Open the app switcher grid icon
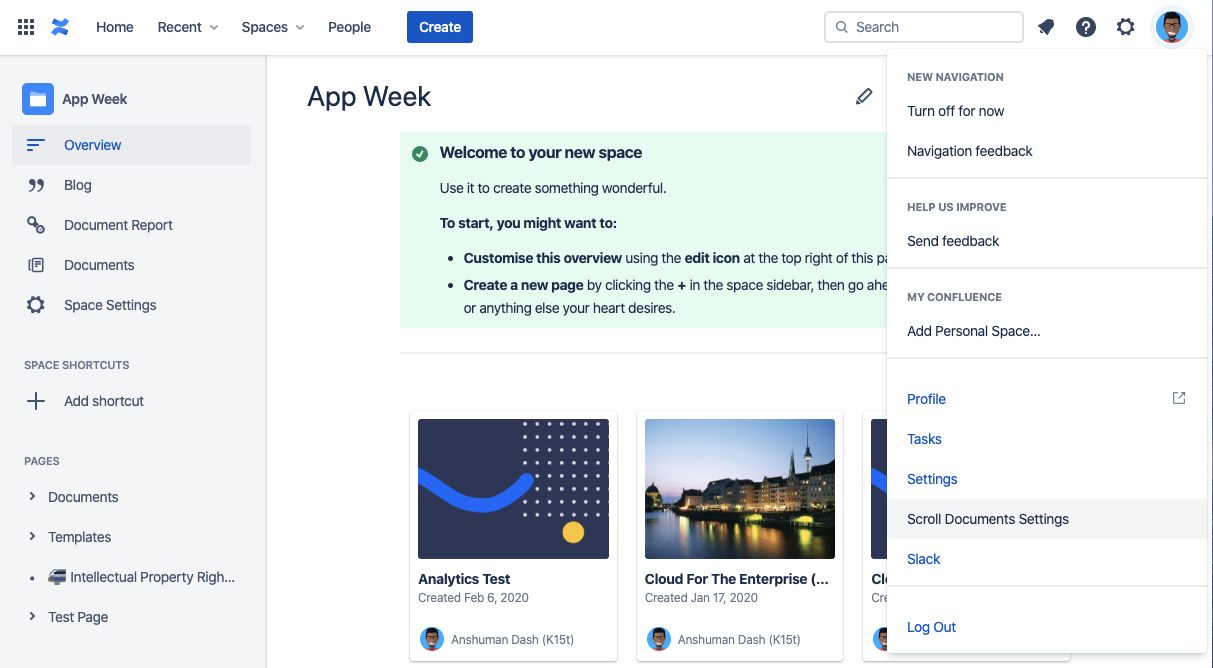1213x668 pixels. (27, 27)
